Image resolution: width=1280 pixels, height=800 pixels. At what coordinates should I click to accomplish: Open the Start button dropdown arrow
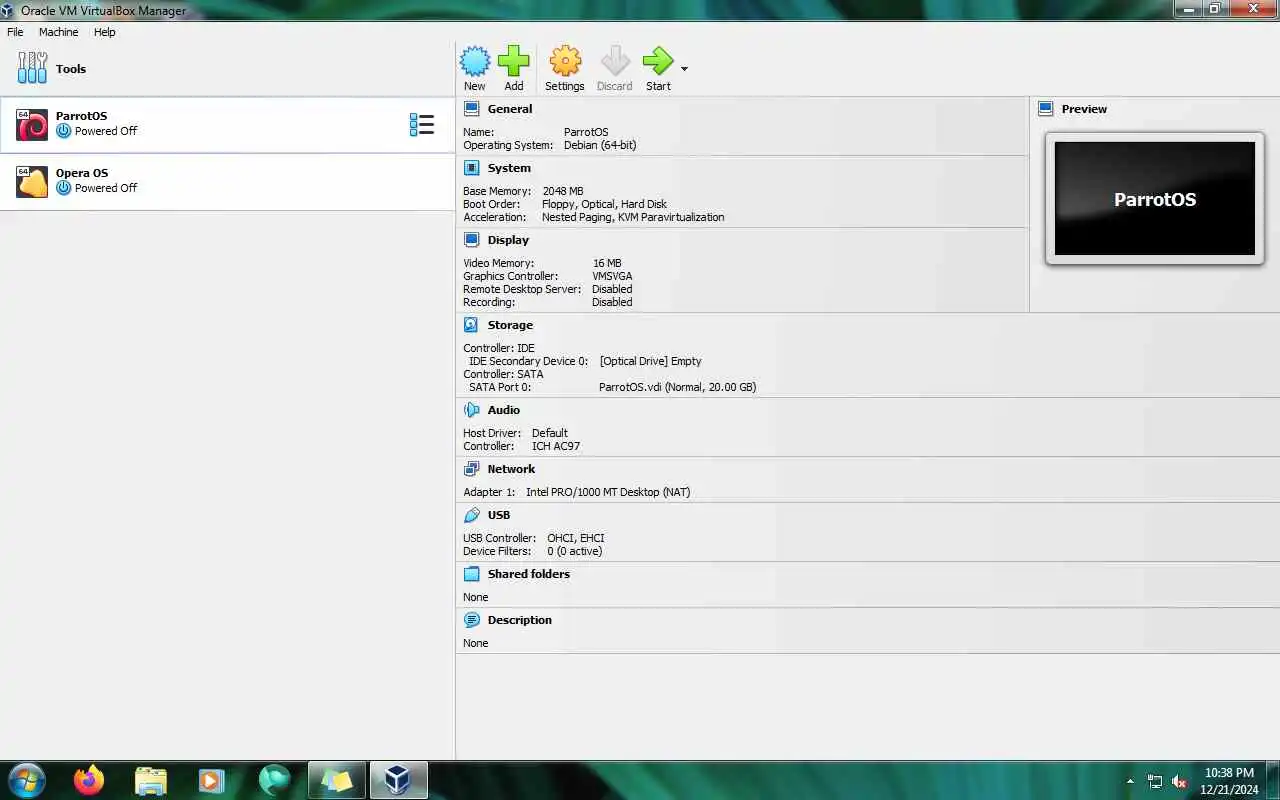click(x=685, y=69)
